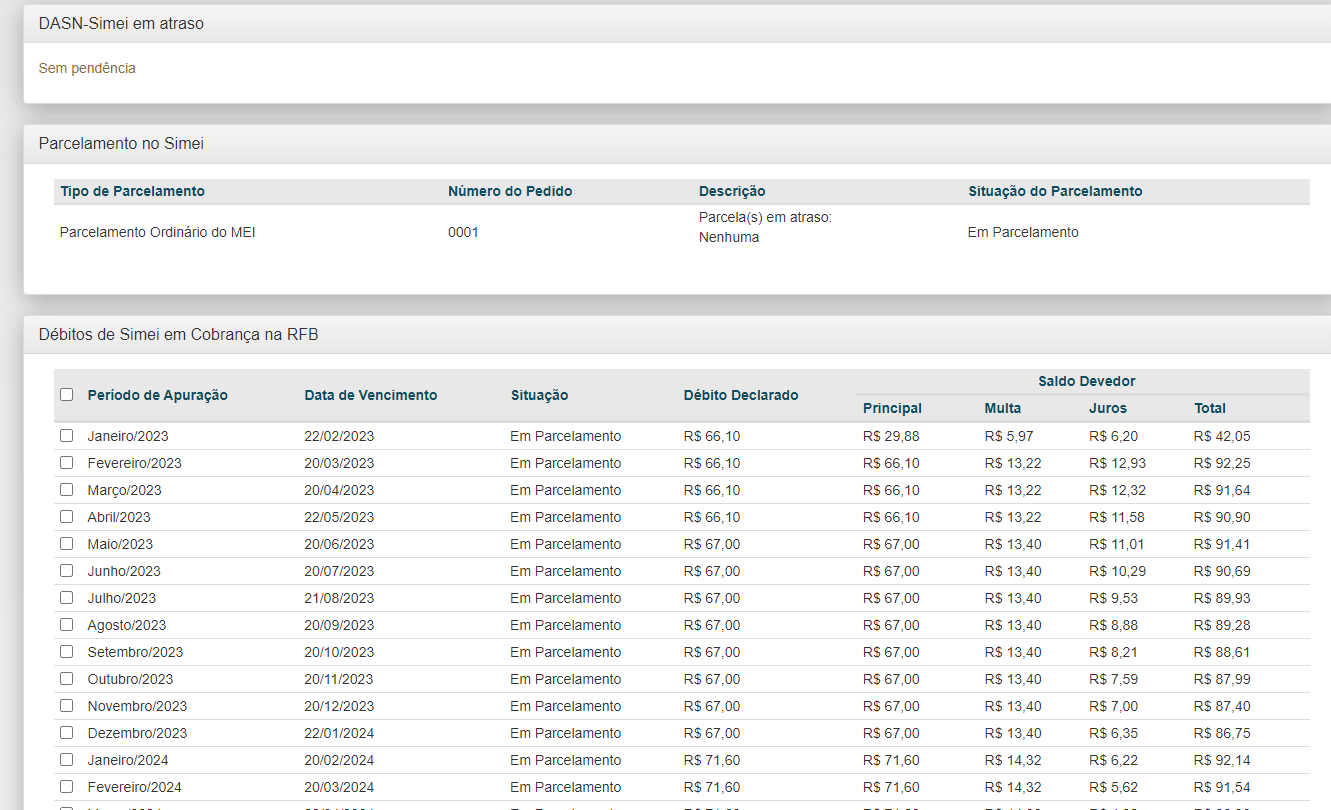Screen dimensions: 1331x810
Task: Check the Setembro/2023 row checkbox
Action: point(66,652)
